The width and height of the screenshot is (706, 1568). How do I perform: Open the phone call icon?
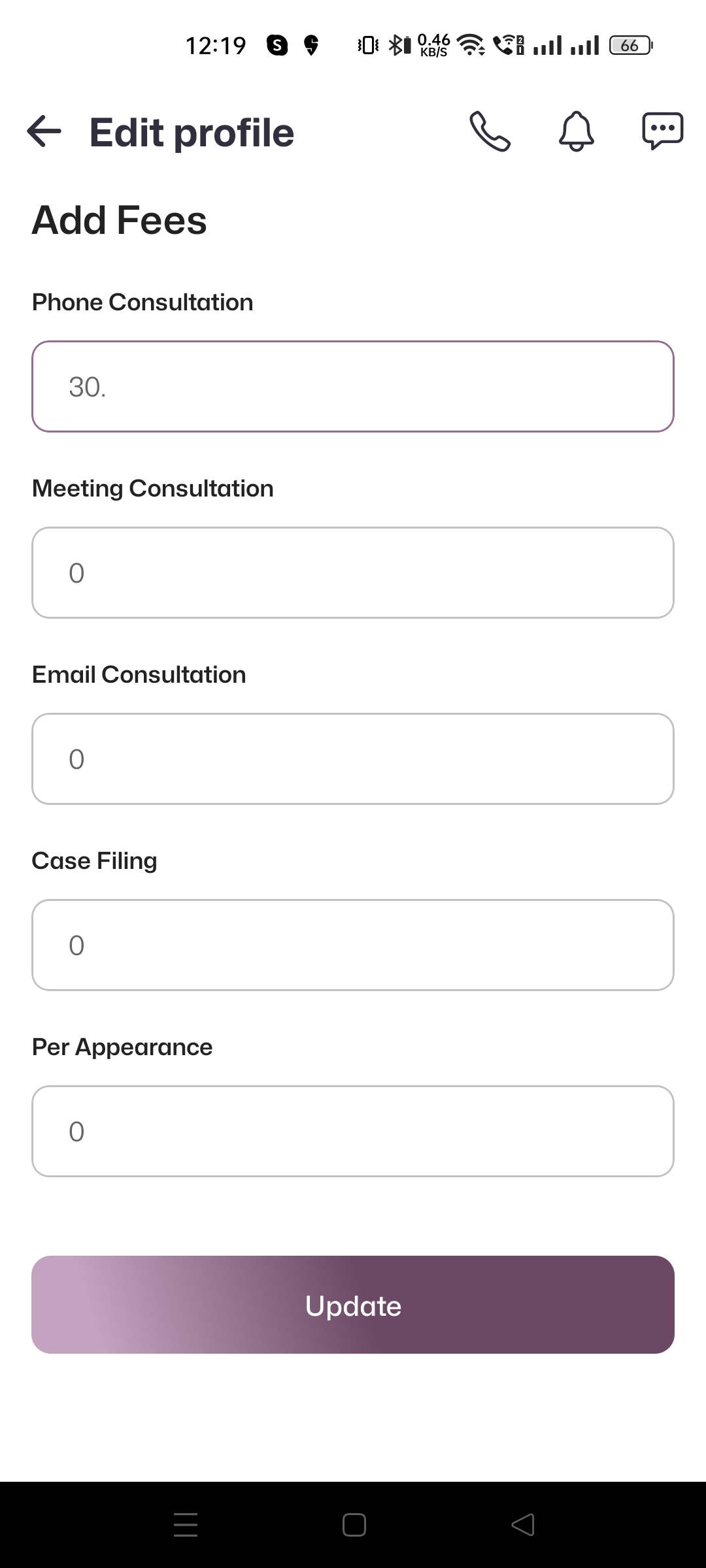(490, 131)
